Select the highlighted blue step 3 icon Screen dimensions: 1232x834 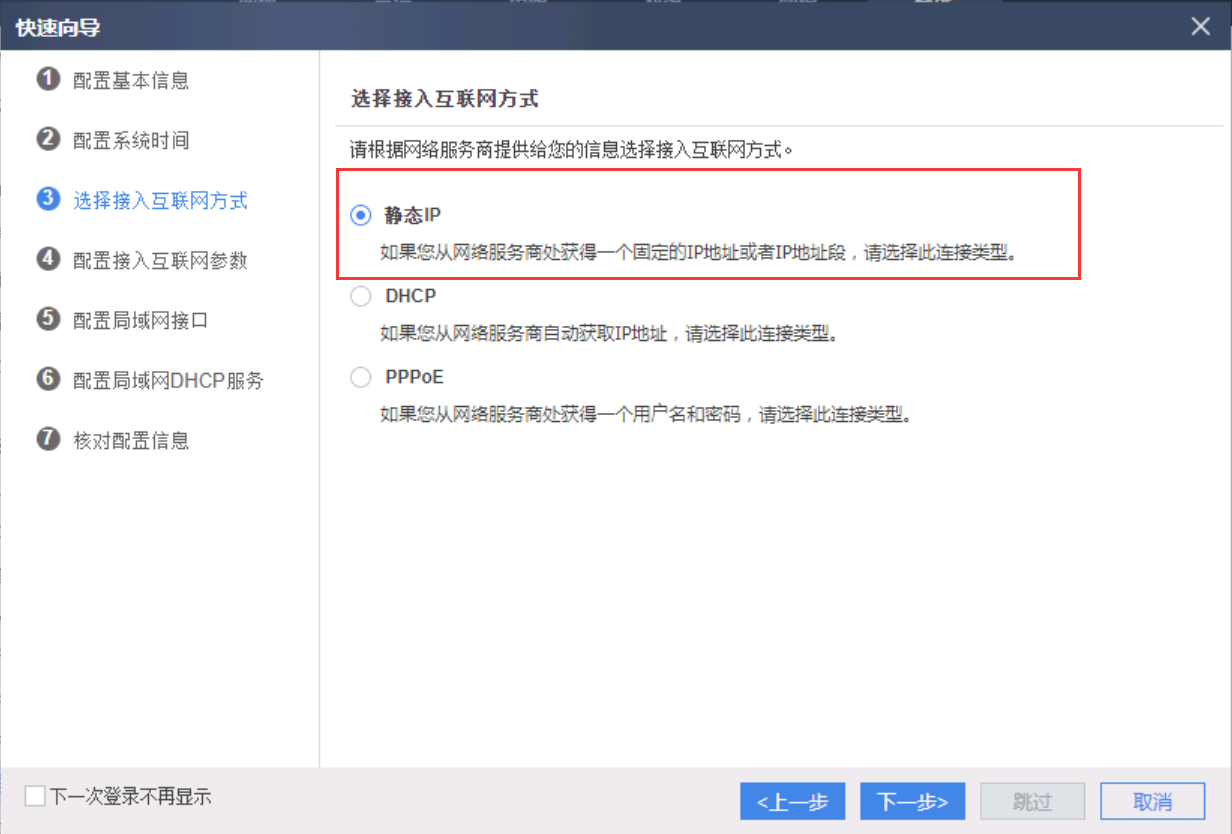(x=48, y=199)
